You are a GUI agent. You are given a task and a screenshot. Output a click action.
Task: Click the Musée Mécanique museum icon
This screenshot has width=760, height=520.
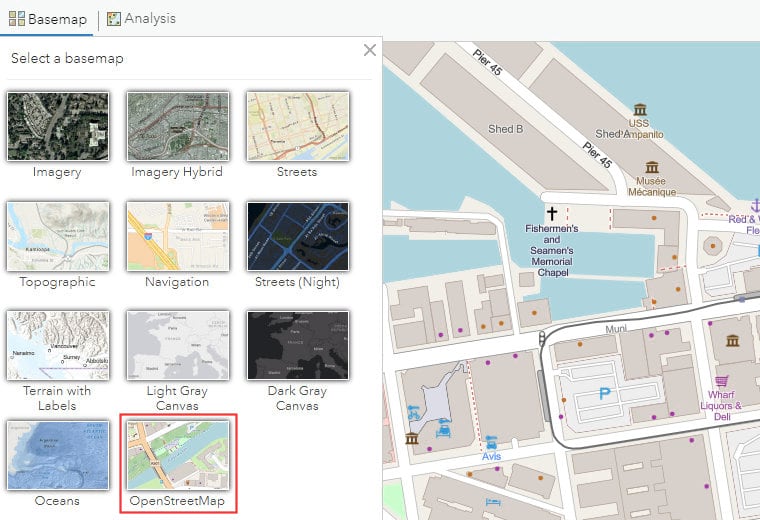tap(652, 167)
